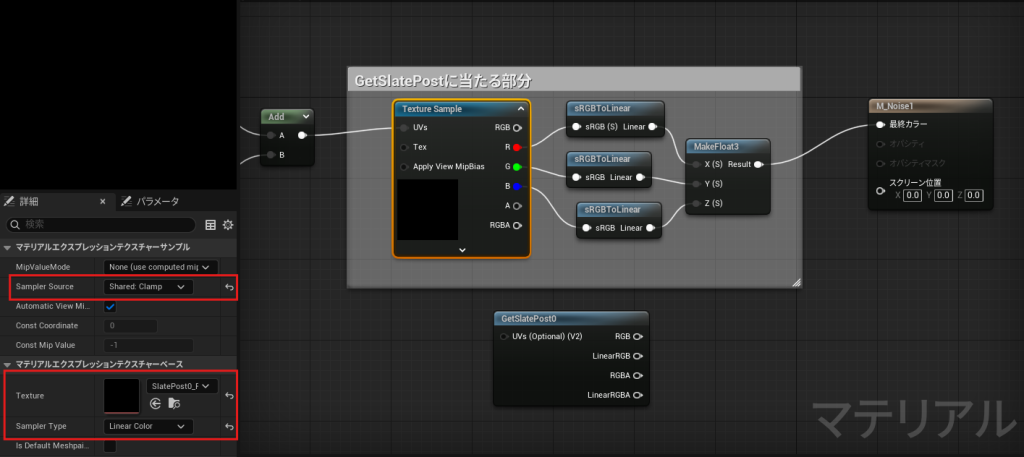Click Add node's A input pin

pyautogui.click(x=271, y=136)
